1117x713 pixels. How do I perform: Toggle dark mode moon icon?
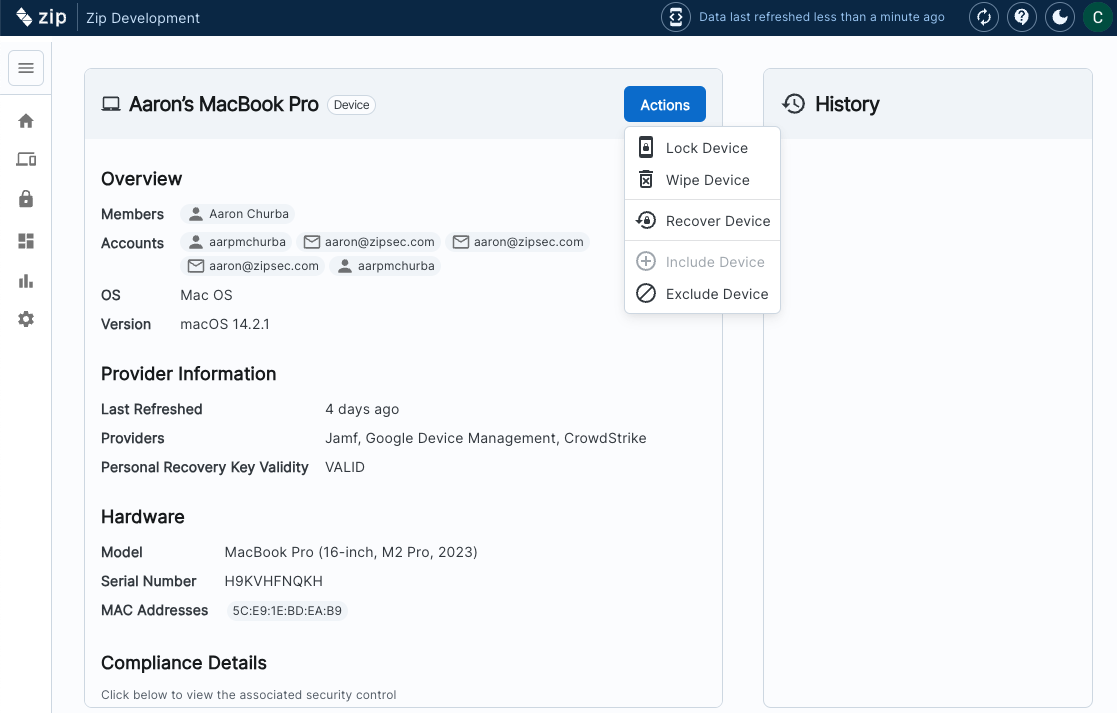pos(1058,17)
